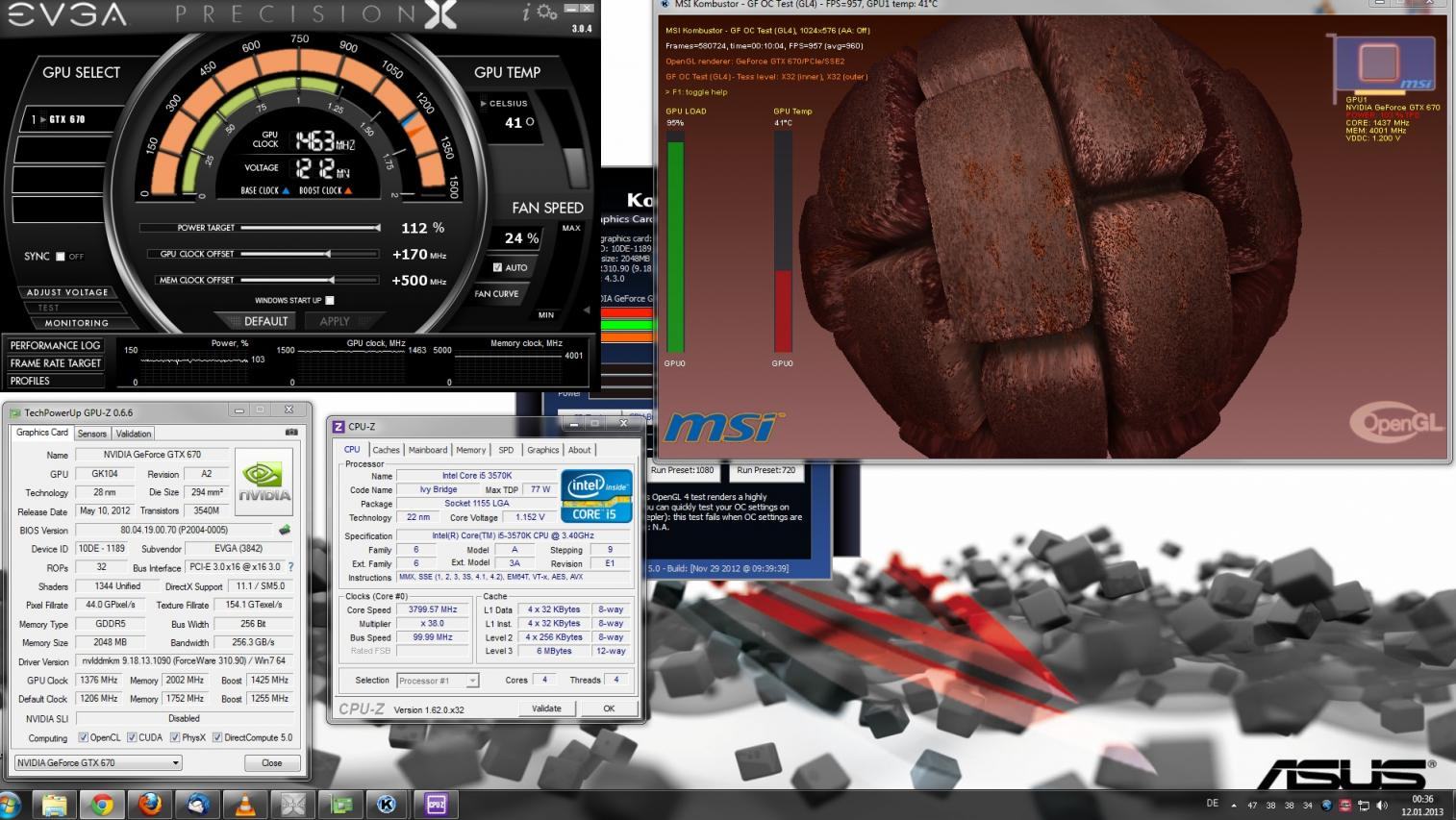Click Validate button in CPU-Z

click(x=546, y=708)
